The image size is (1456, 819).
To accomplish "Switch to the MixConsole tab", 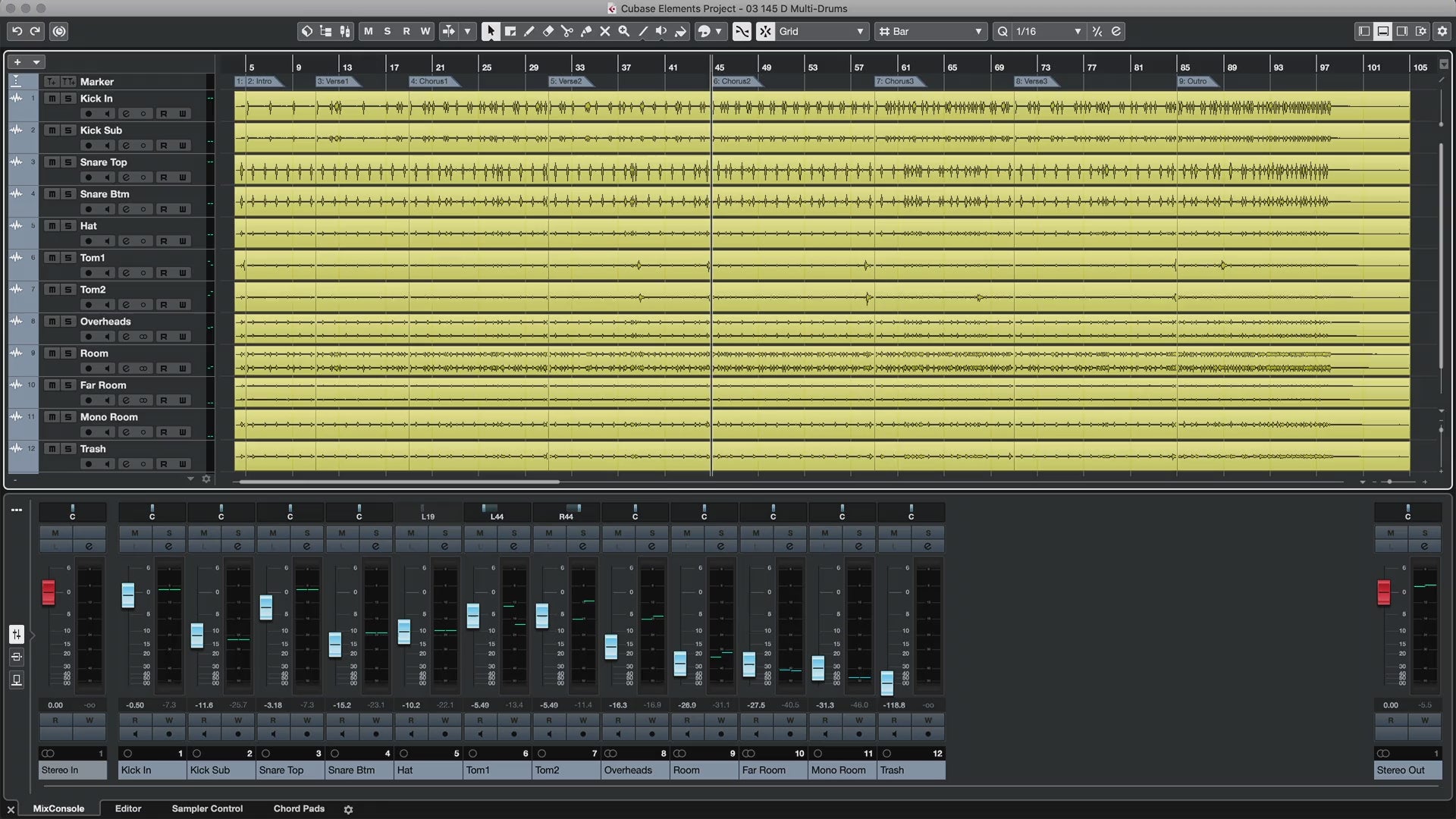I will click(x=58, y=808).
